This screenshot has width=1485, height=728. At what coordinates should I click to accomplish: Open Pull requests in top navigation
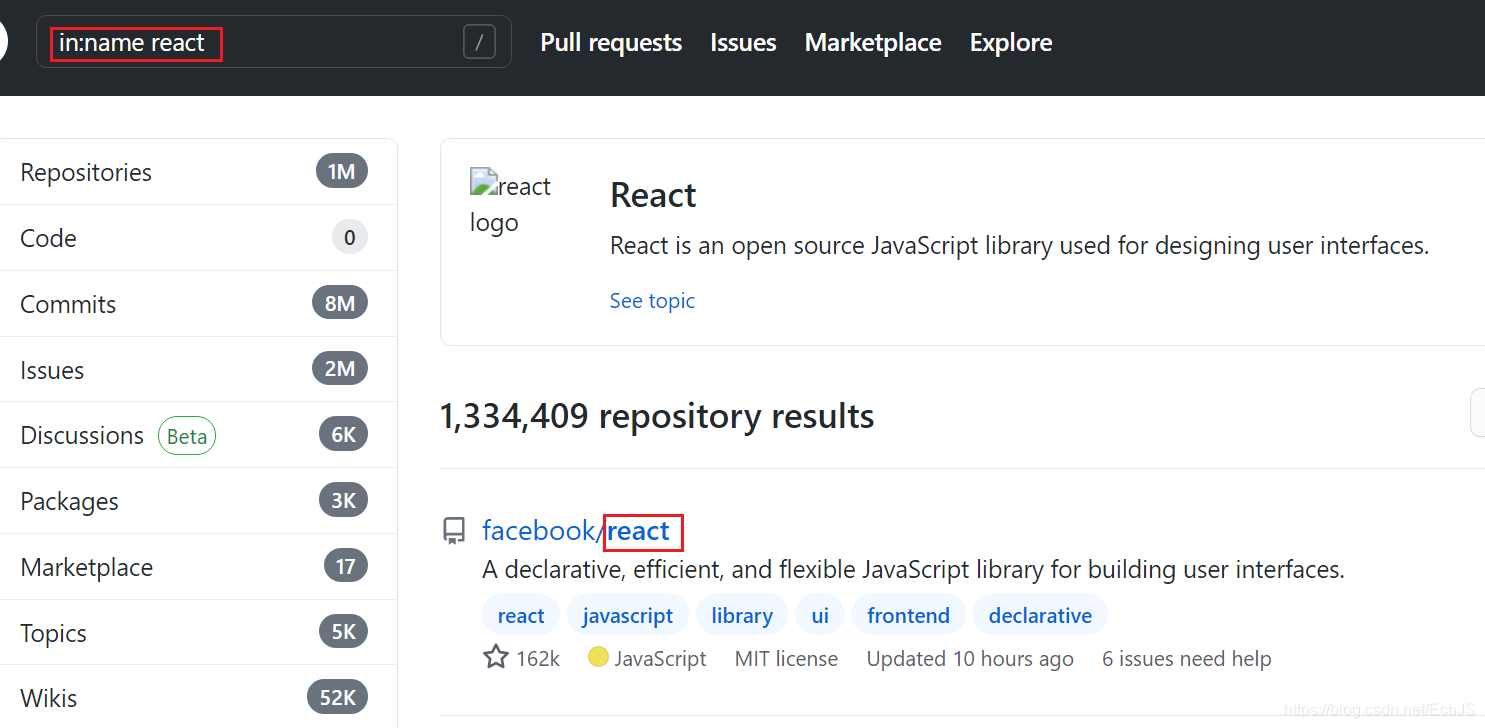pos(611,42)
